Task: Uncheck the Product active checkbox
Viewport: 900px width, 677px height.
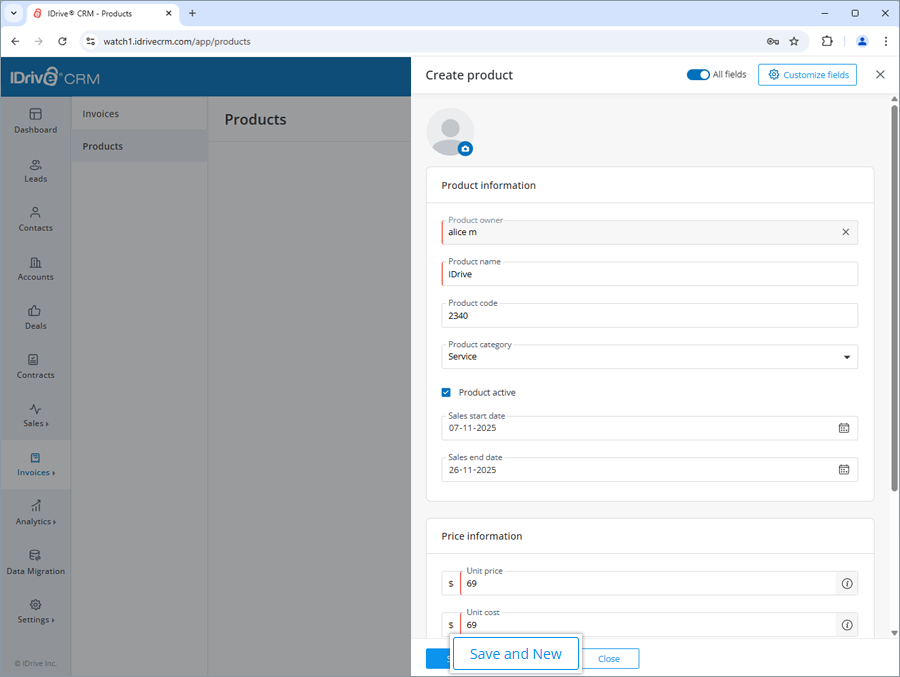Action: click(446, 392)
